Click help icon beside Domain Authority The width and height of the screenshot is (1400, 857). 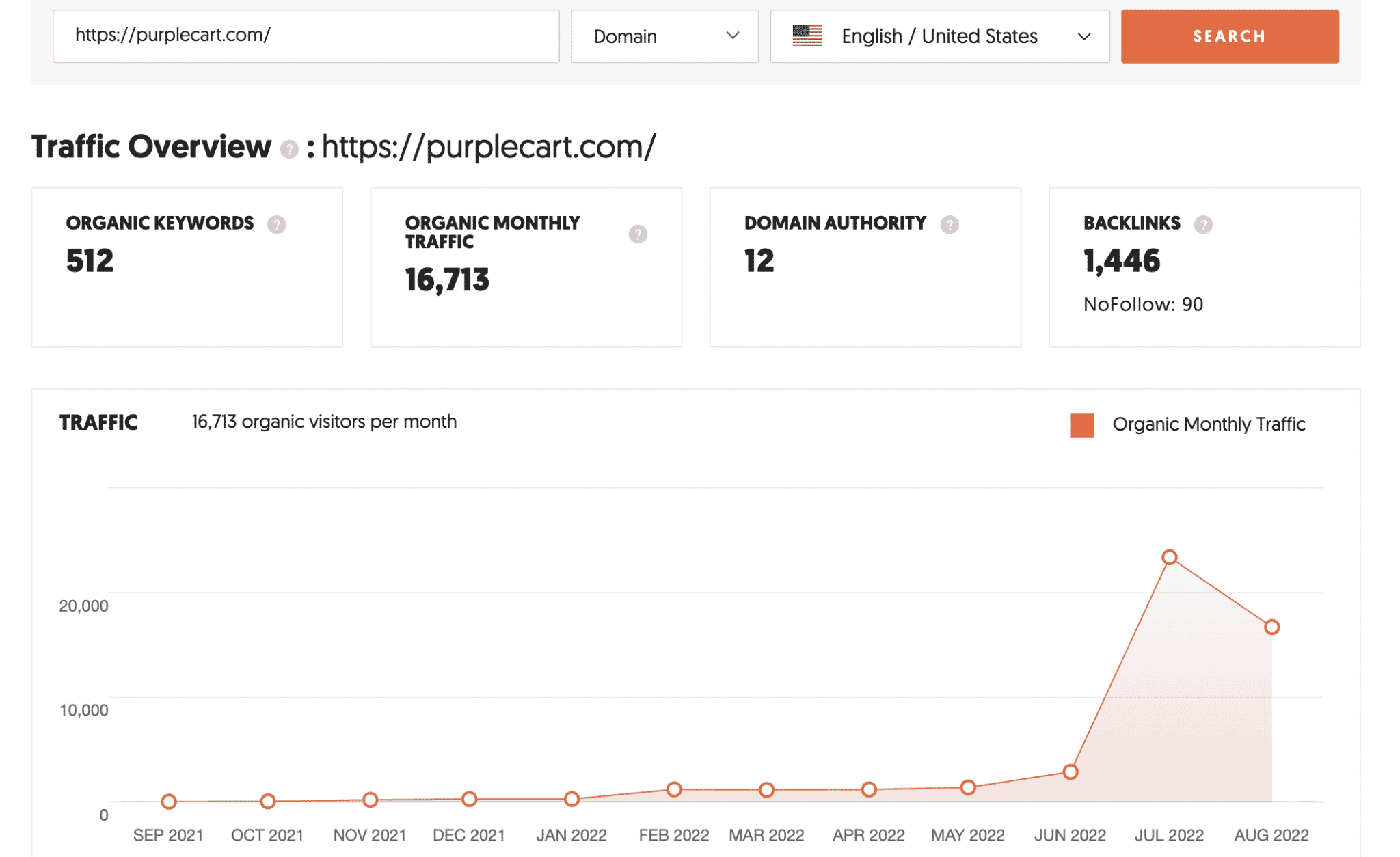(949, 224)
